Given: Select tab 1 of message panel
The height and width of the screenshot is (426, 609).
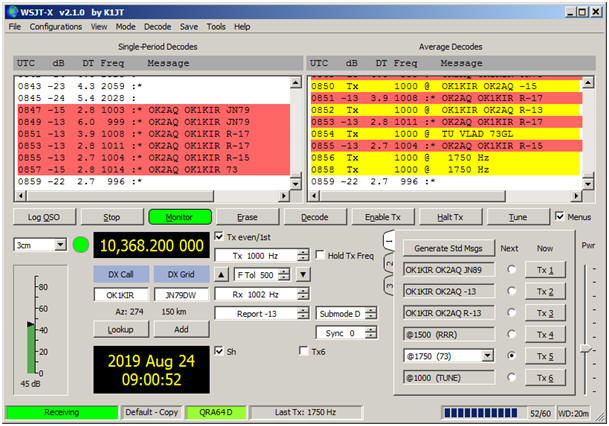Looking at the screenshot, I should click(x=389, y=242).
